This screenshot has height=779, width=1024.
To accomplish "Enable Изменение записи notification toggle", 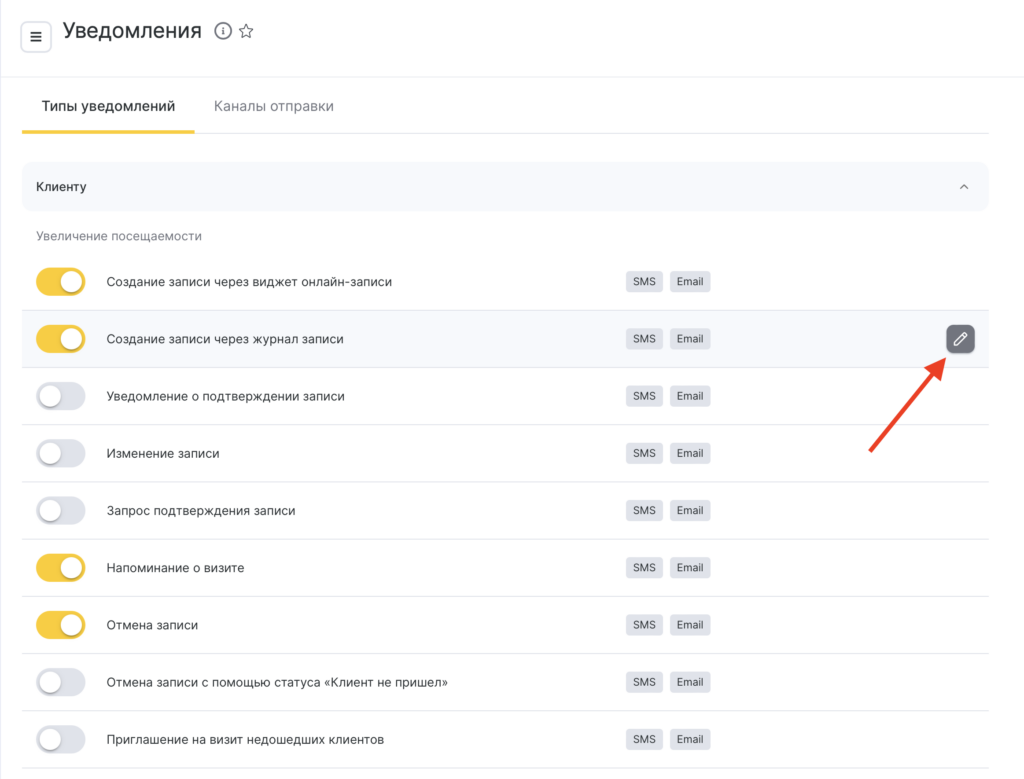I will point(61,454).
